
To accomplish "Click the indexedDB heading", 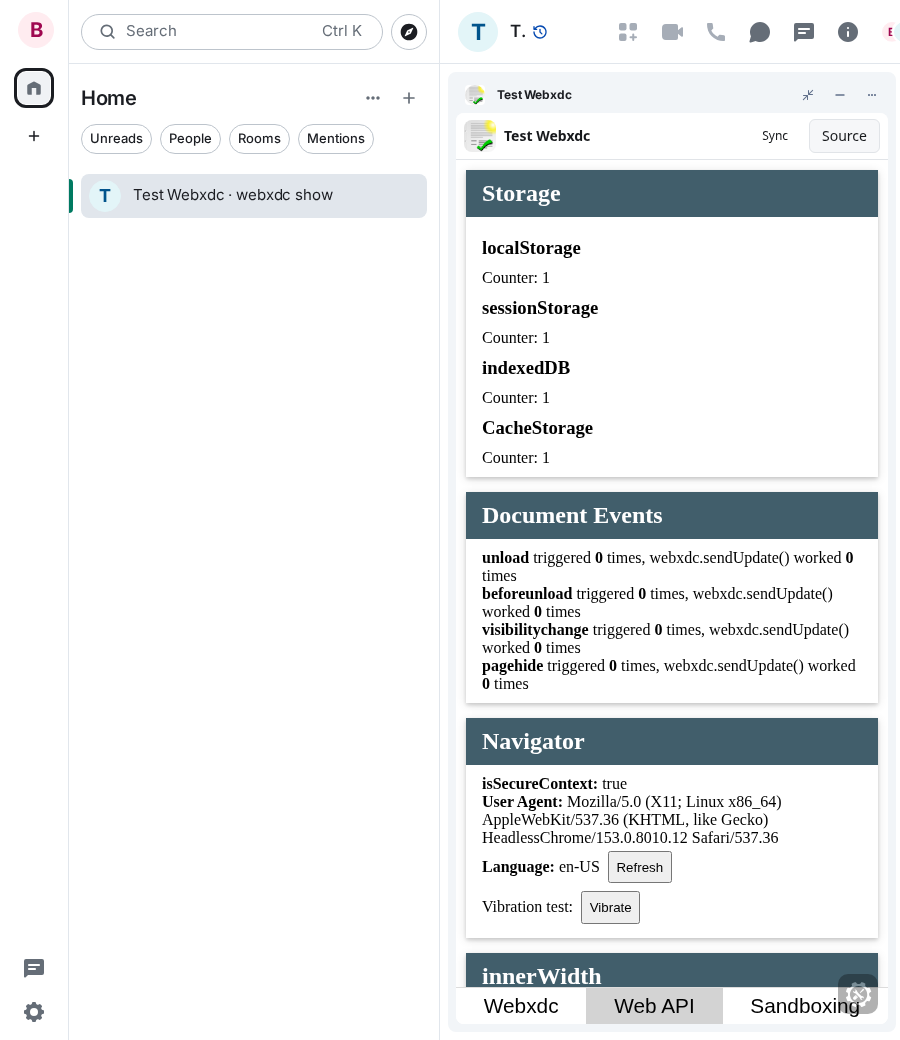I will pyautogui.click(x=526, y=368).
